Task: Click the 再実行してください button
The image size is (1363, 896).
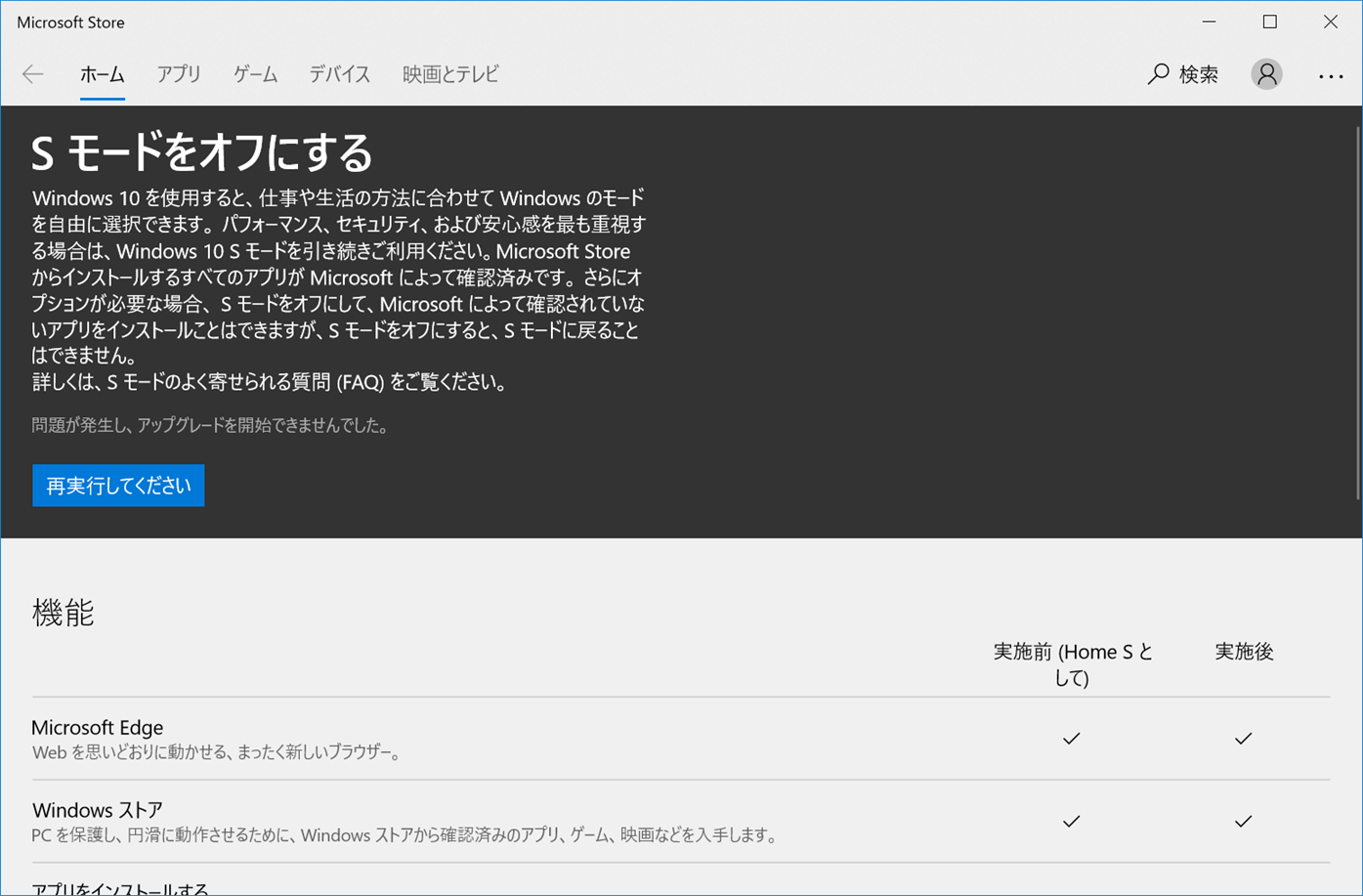Action: [118, 486]
